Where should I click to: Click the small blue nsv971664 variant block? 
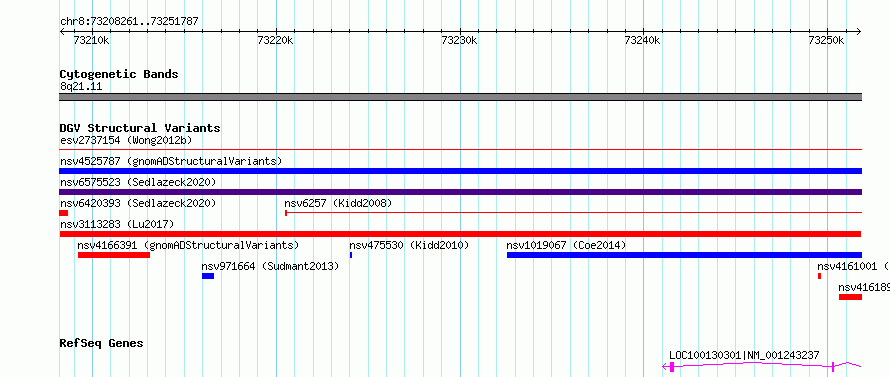click(208, 276)
